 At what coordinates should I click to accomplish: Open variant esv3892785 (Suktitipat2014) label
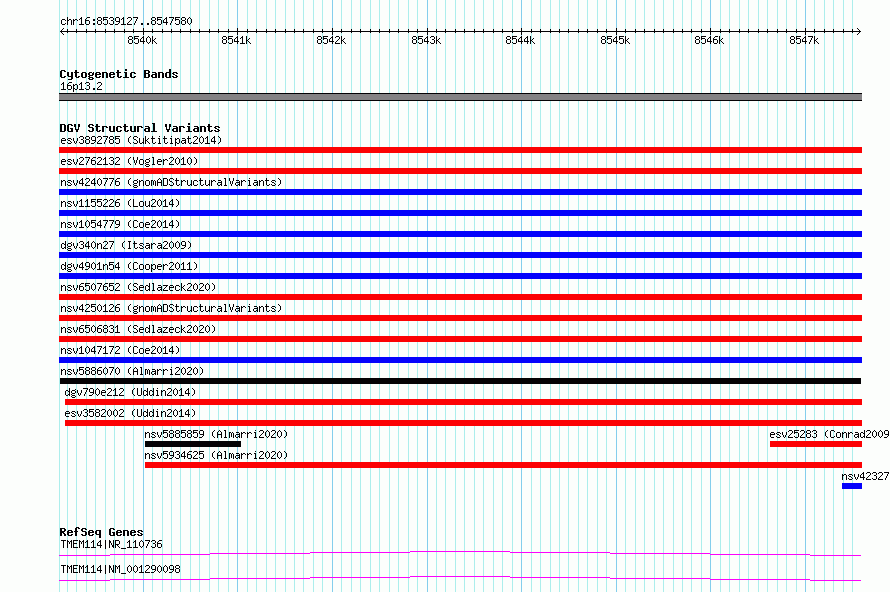coord(141,140)
